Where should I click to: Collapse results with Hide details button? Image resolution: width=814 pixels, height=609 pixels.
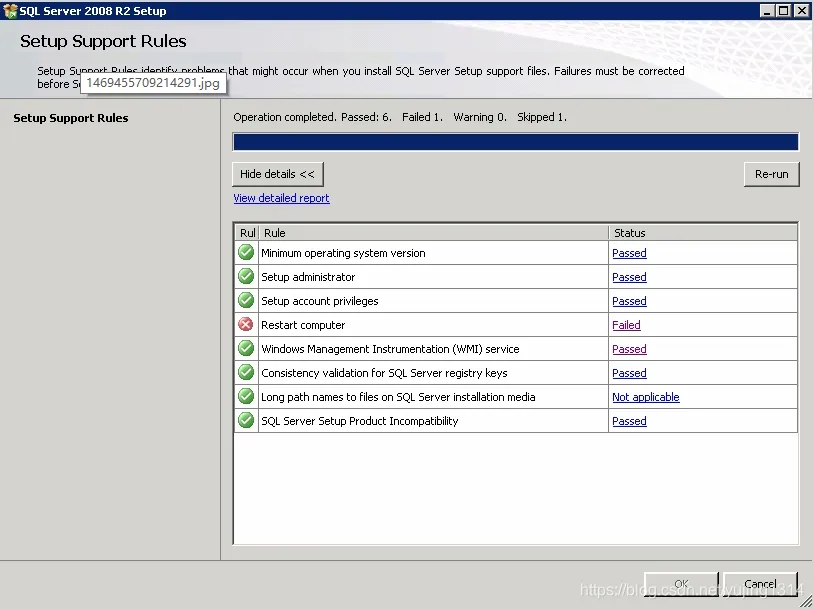278,174
